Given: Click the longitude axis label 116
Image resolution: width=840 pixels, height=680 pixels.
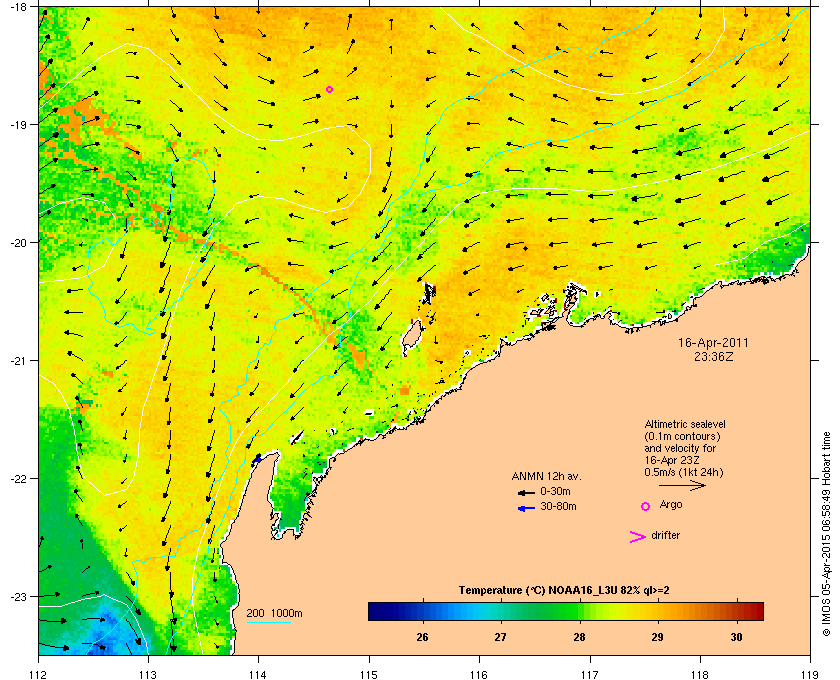Looking at the screenshot, I should pos(479,673).
